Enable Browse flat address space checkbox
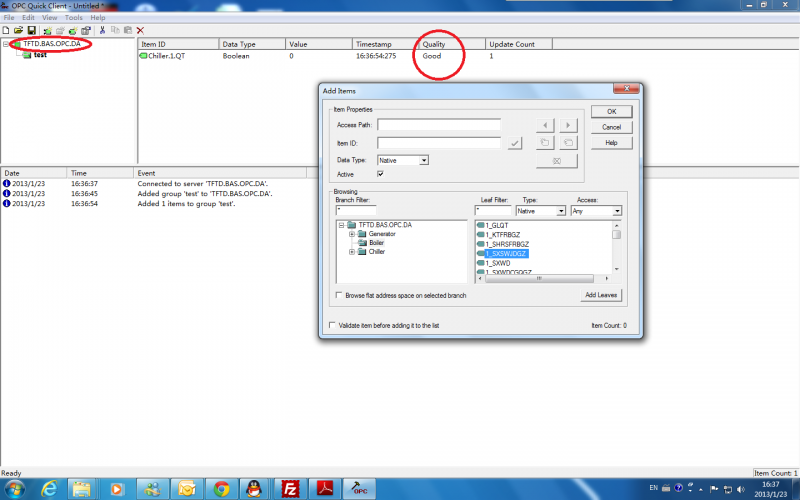Screen dimensions: 800x500 pyautogui.click(x=339, y=295)
